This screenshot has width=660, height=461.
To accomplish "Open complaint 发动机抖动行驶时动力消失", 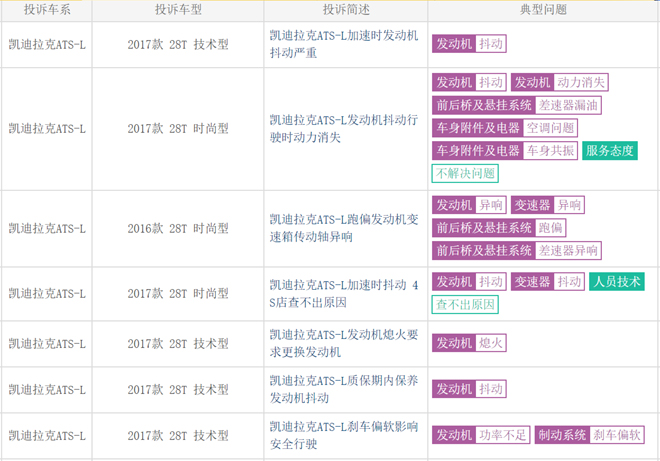I will click(344, 128).
